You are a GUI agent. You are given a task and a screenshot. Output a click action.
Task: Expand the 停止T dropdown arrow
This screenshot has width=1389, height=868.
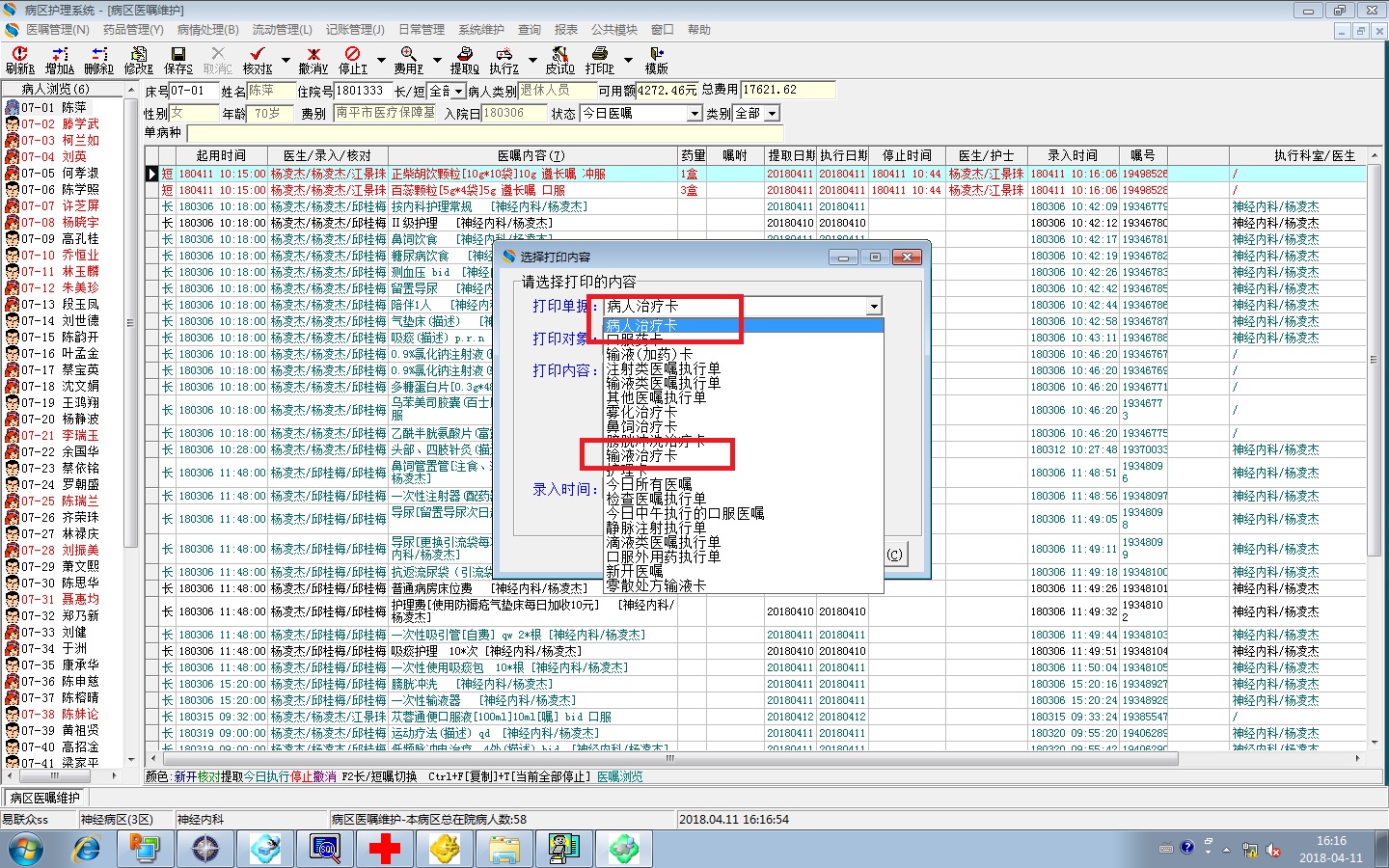(x=381, y=60)
